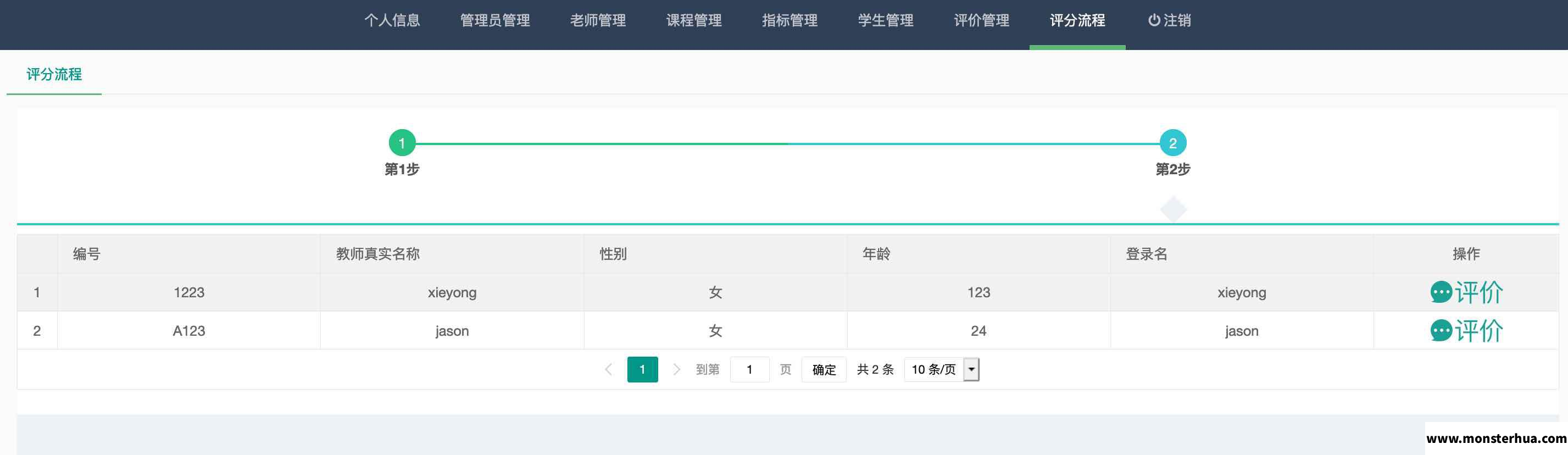Click the chat bubble icon in xieyong row
This screenshot has width=1568, height=455.
coord(1442,292)
